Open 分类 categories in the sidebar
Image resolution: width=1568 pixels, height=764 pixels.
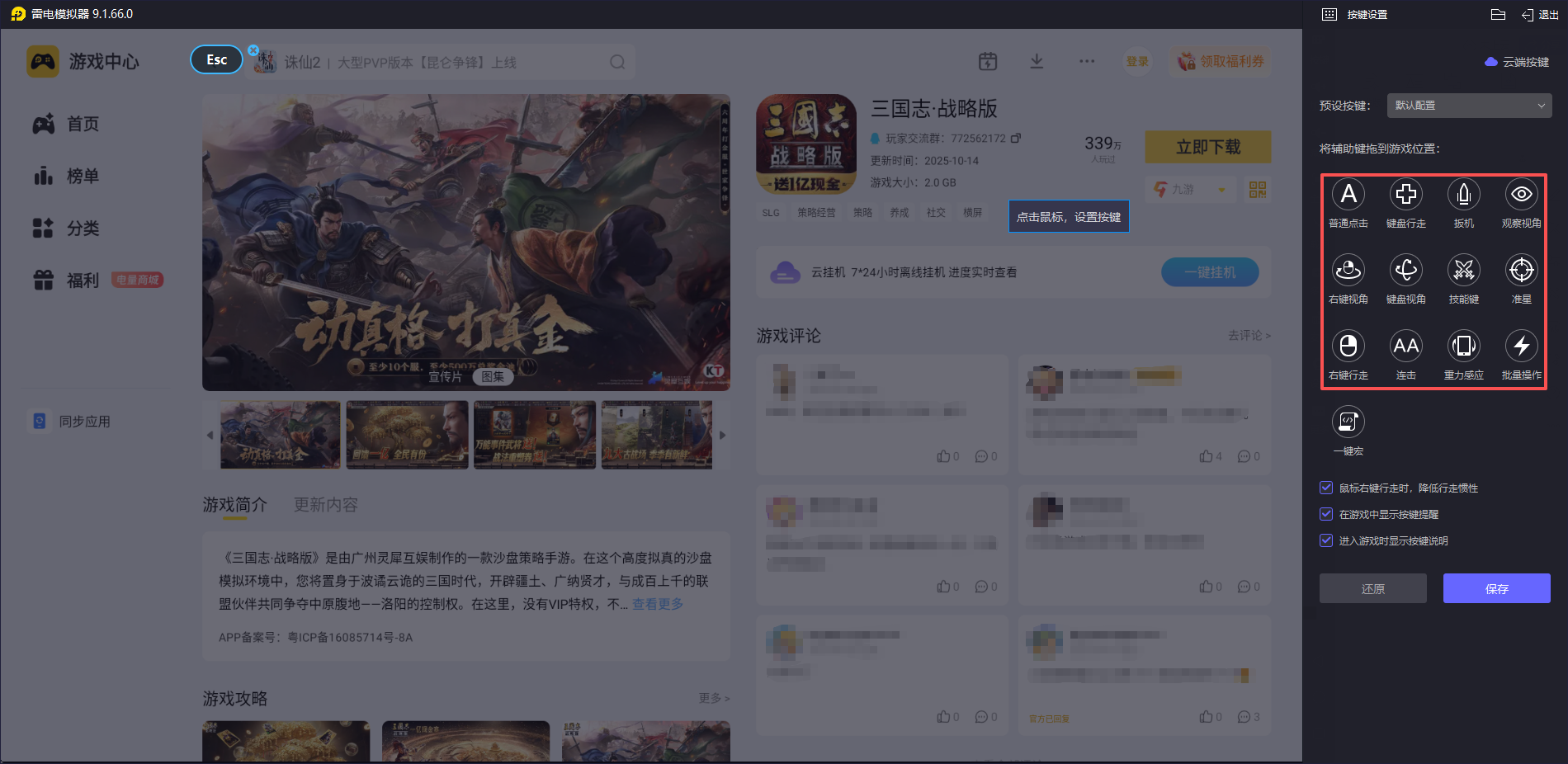pos(66,228)
